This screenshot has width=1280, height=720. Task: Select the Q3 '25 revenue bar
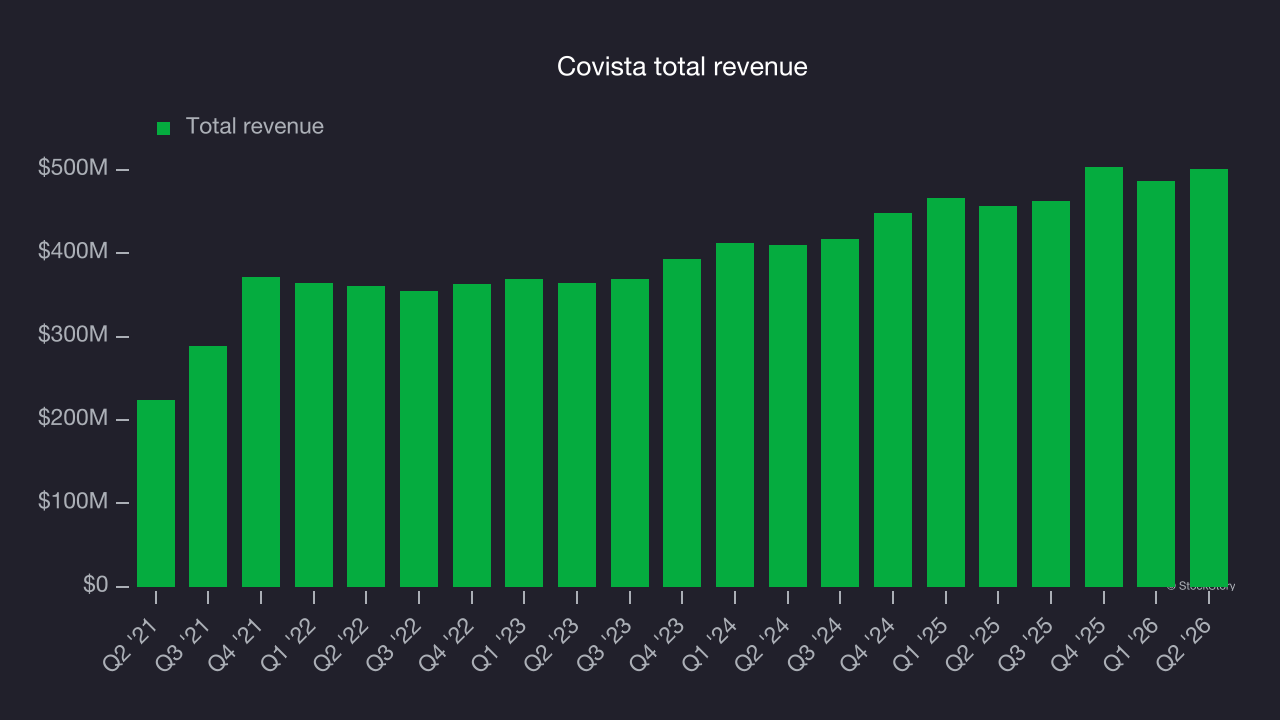pyautogui.click(x=1051, y=394)
